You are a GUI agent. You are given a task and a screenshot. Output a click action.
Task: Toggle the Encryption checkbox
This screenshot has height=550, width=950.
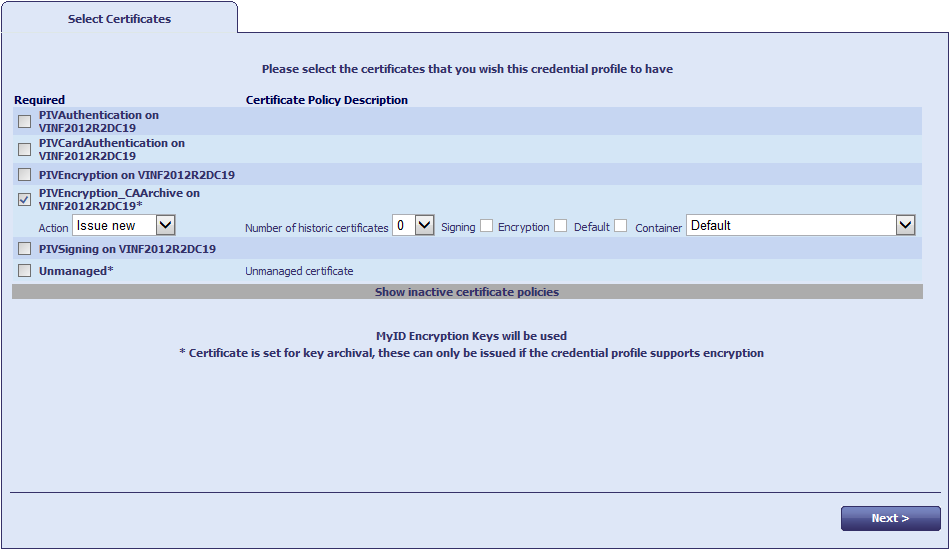point(561,226)
